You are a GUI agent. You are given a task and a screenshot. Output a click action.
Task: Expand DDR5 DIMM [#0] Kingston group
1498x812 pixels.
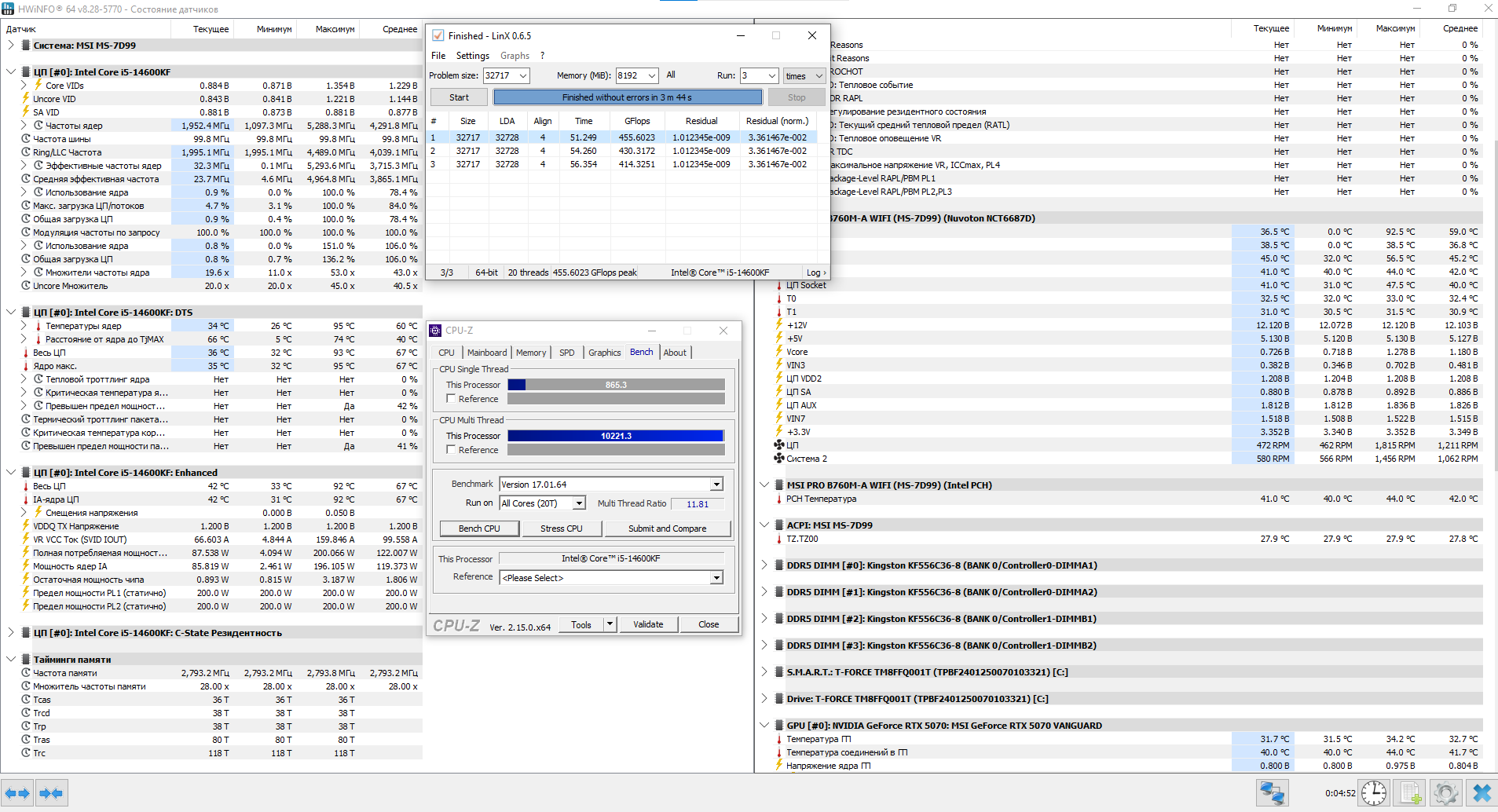(x=764, y=565)
